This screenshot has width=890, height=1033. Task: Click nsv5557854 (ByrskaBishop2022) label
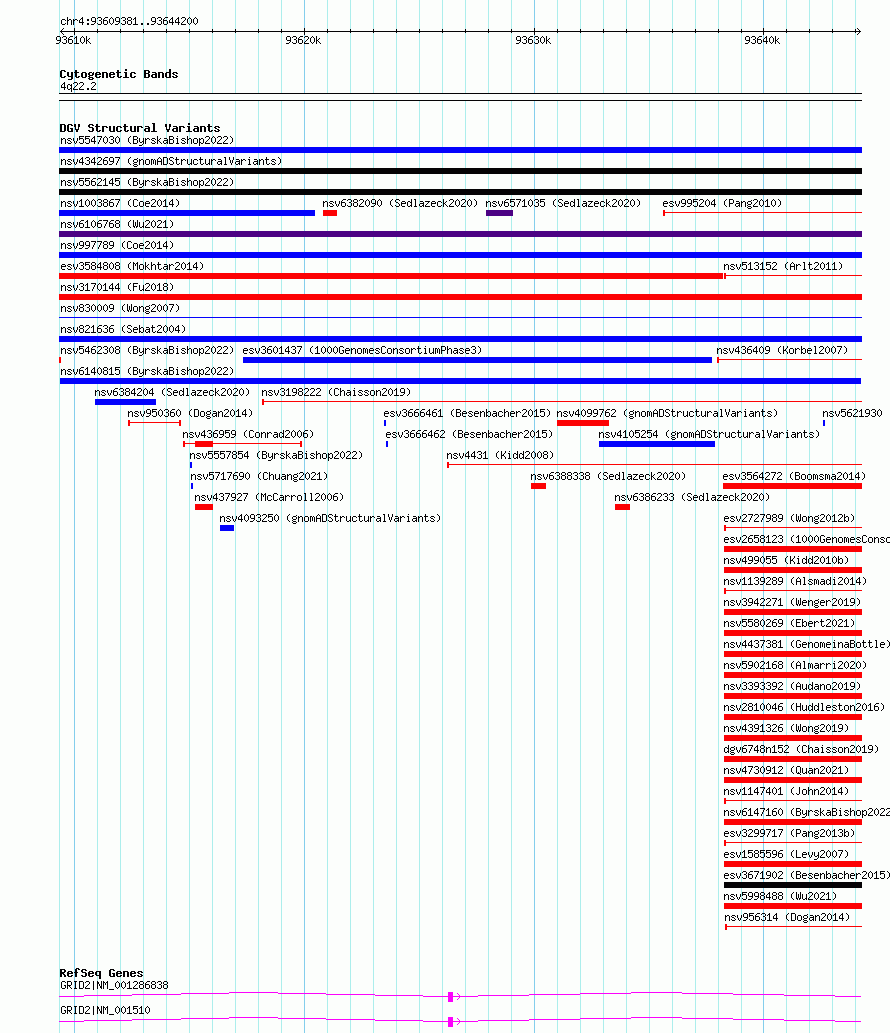tap(276, 457)
